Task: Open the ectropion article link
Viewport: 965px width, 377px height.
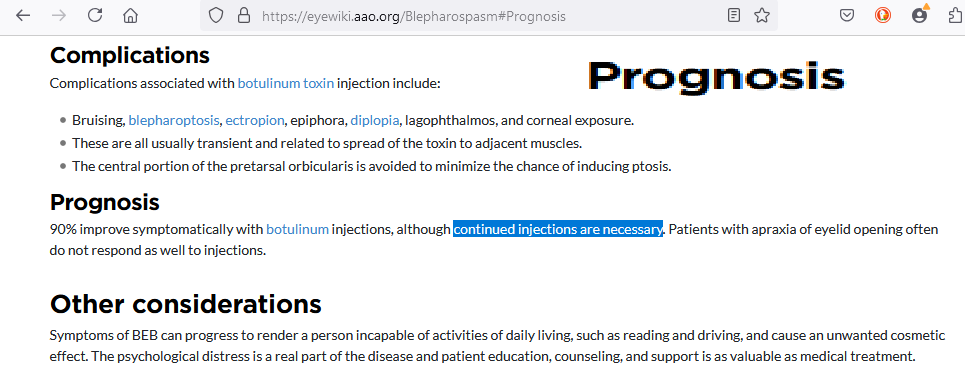Action: [x=255, y=121]
